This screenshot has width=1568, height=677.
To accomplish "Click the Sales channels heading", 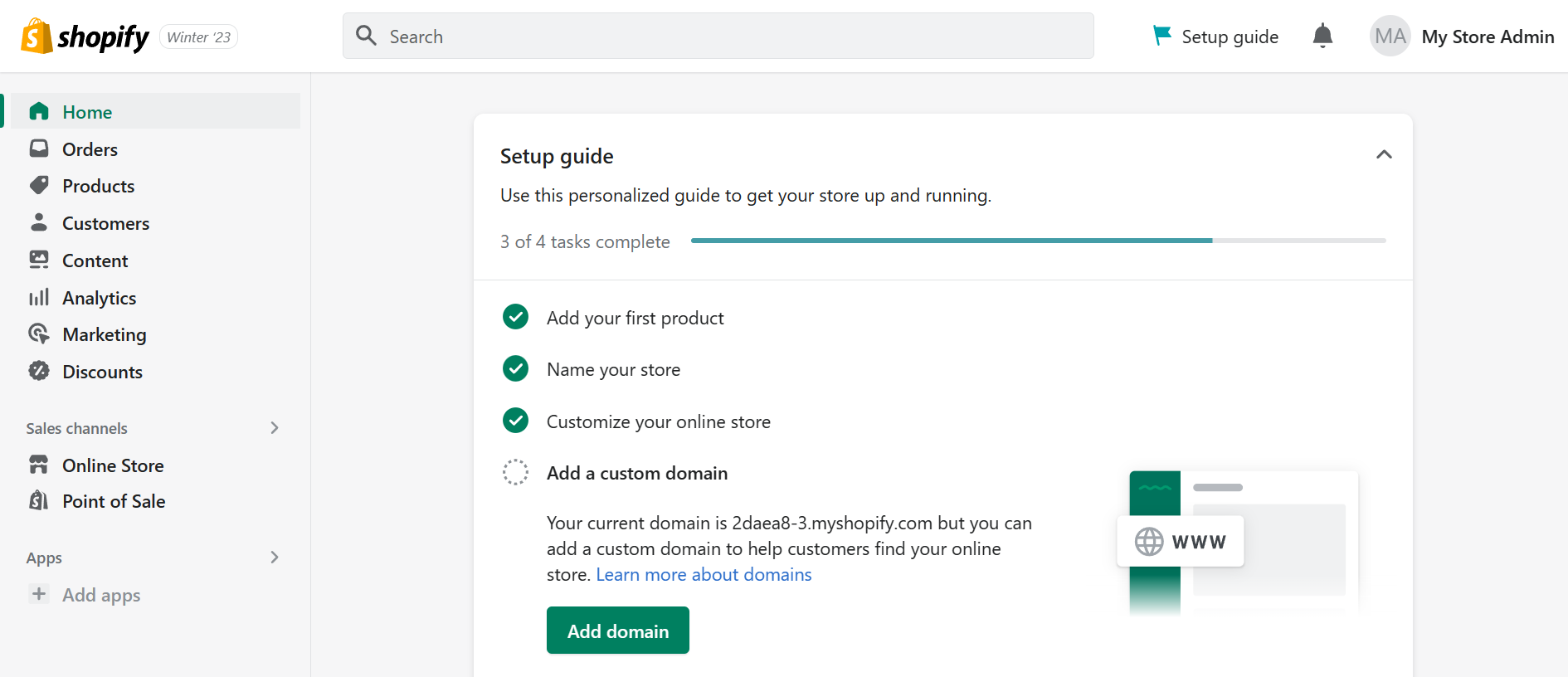I will click(76, 428).
